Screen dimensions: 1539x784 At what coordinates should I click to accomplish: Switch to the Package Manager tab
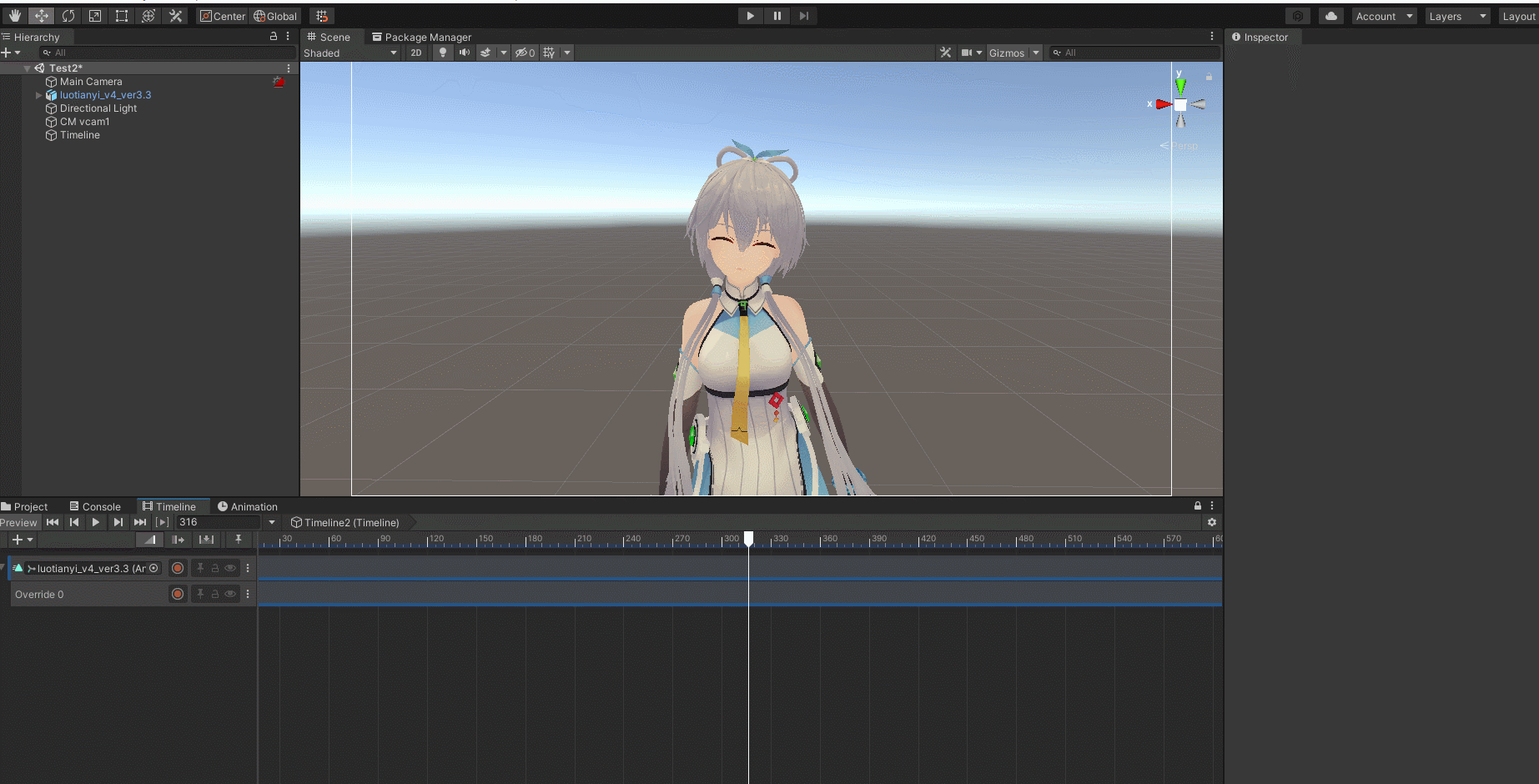point(421,37)
